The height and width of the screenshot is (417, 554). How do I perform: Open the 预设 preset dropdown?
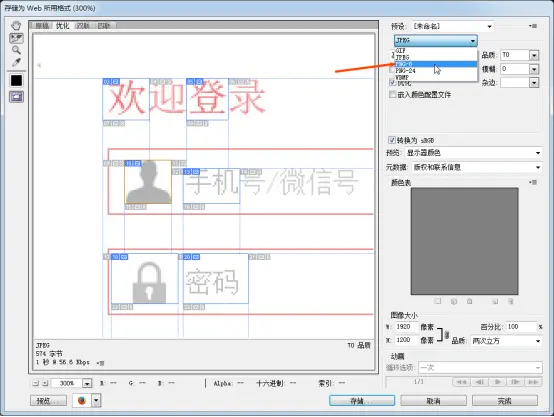click(453, 26)
